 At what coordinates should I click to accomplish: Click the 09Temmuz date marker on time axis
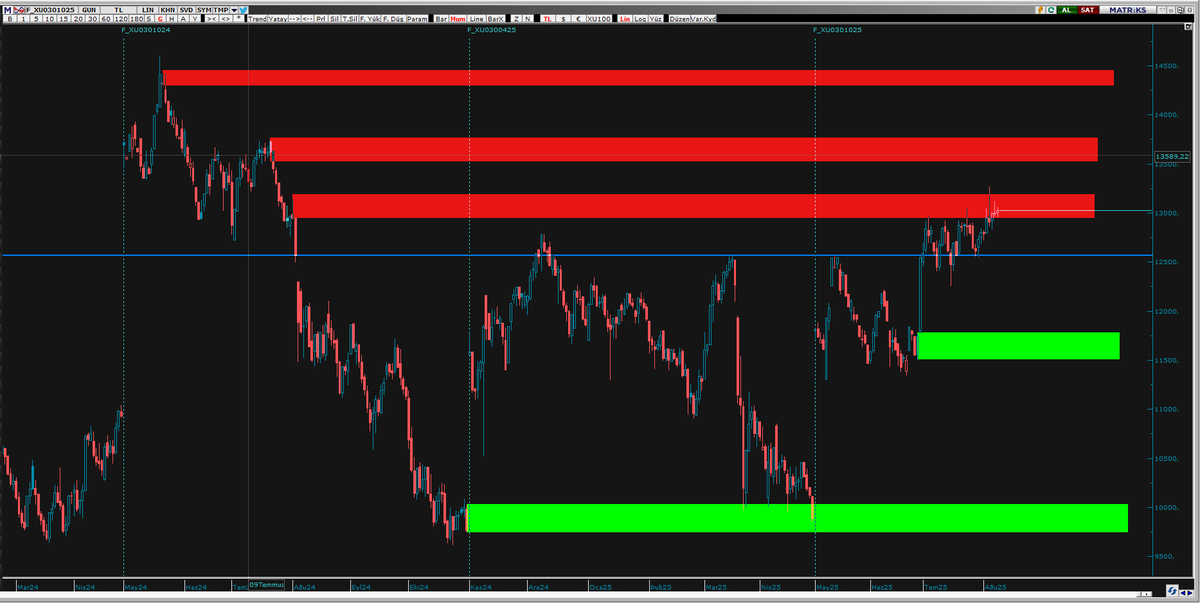tap(266, 584)
